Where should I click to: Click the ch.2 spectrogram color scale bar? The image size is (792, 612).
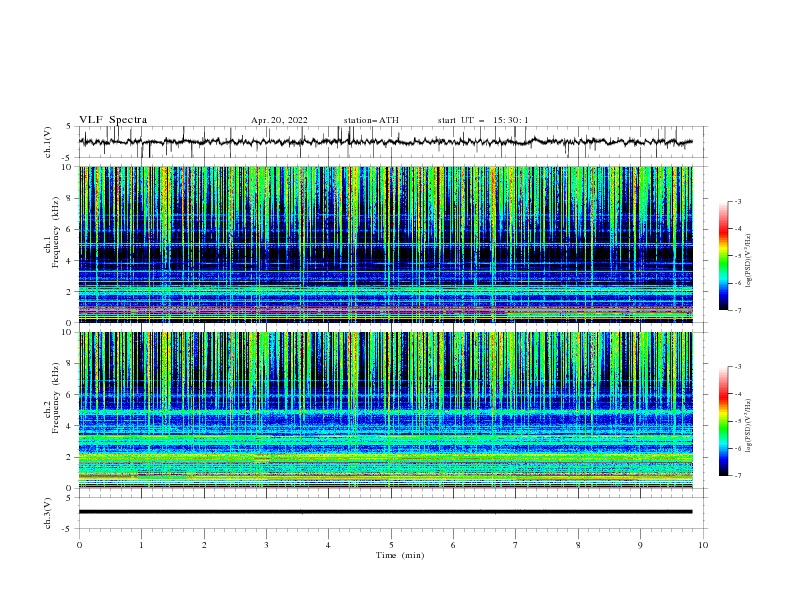[723, 421]
